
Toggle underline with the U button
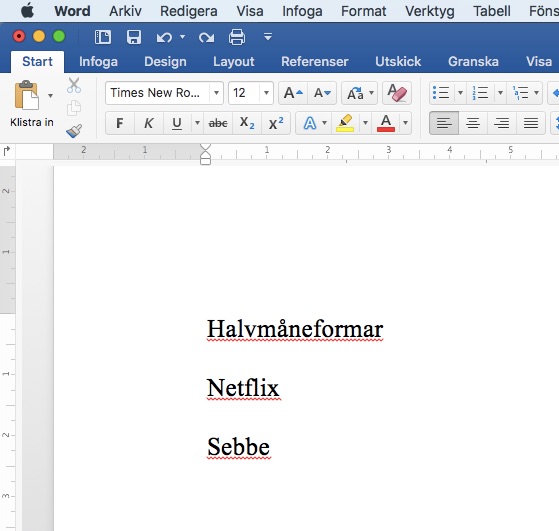coord(177,123)
